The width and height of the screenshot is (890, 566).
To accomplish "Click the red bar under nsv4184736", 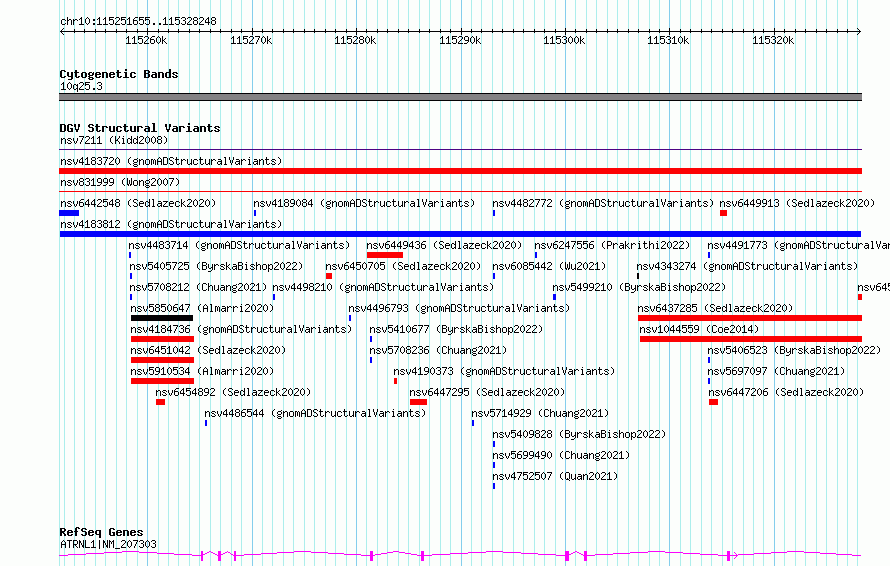I will (x=162, y=339).
